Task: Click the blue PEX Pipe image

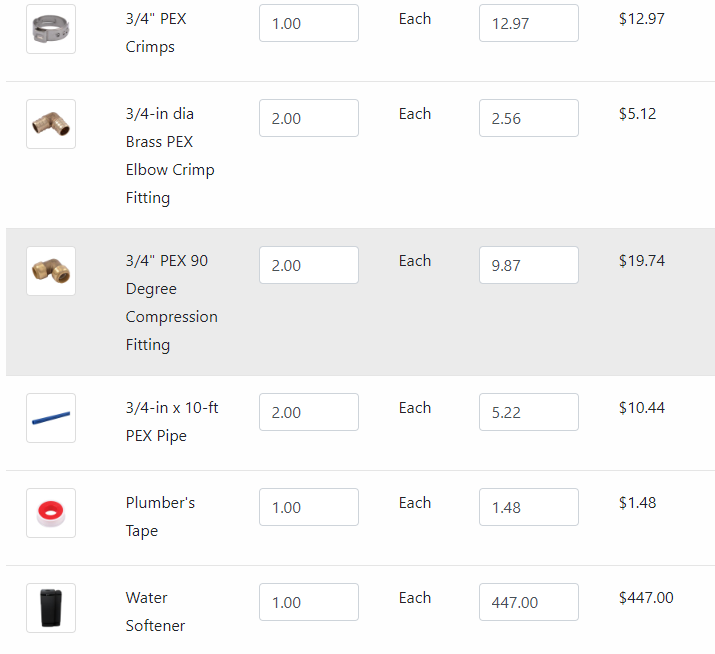Action: [51, 418]
